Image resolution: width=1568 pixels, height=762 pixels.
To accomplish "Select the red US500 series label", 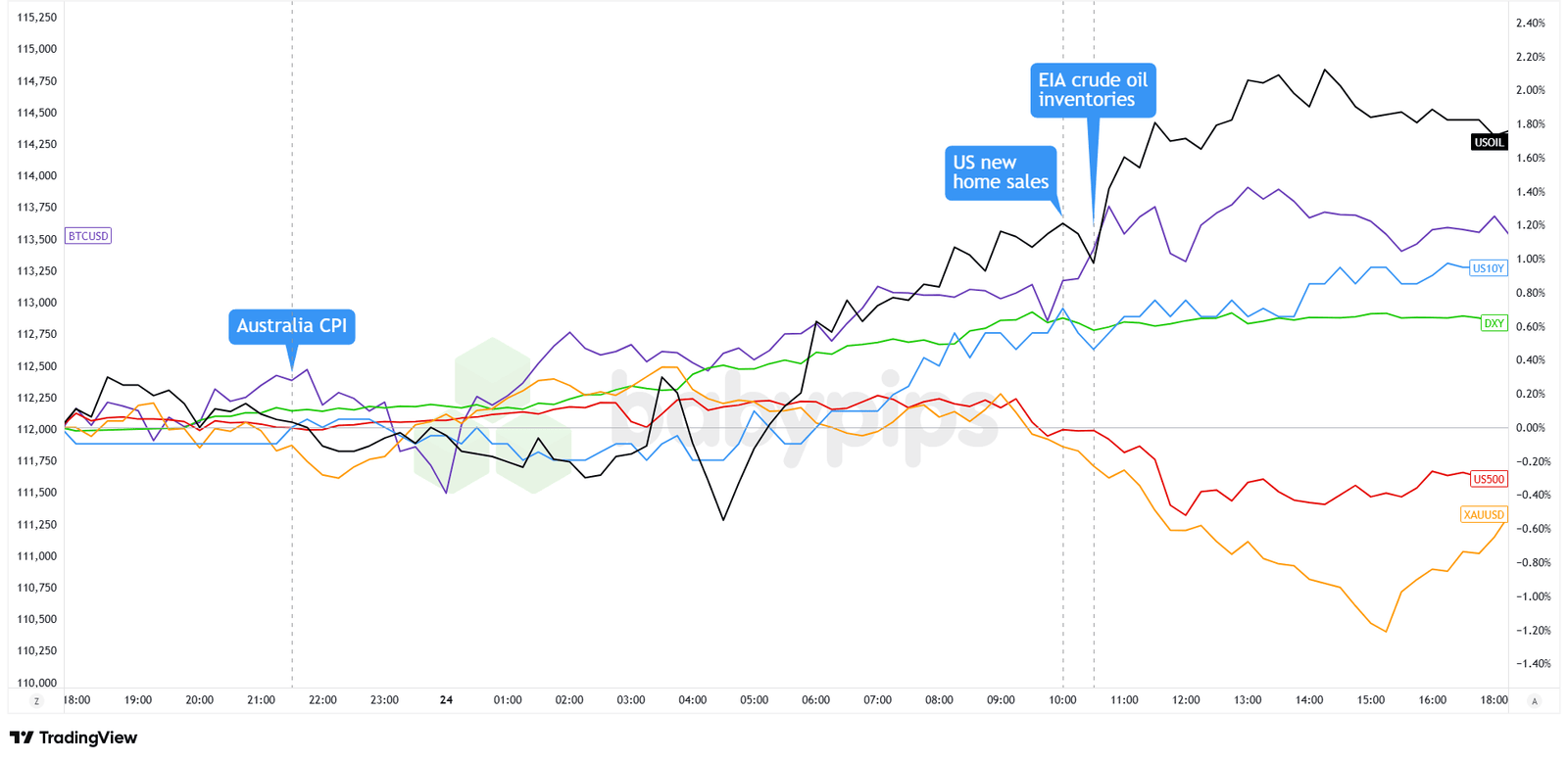I will [1488, 479].
